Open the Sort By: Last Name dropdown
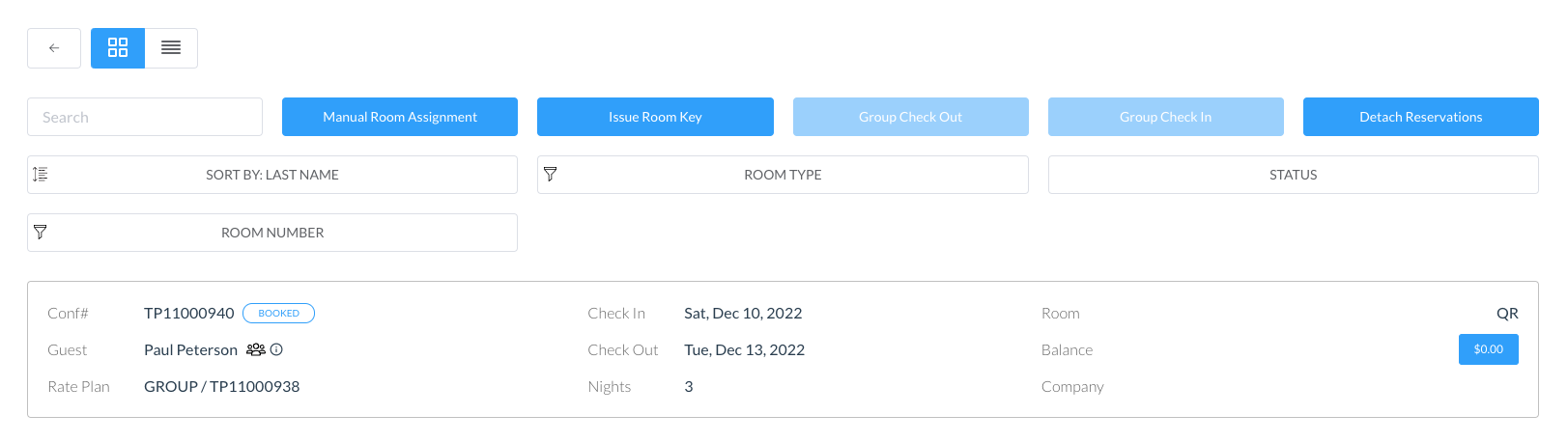Viewport: 1568px width, 443px height. 272,175
